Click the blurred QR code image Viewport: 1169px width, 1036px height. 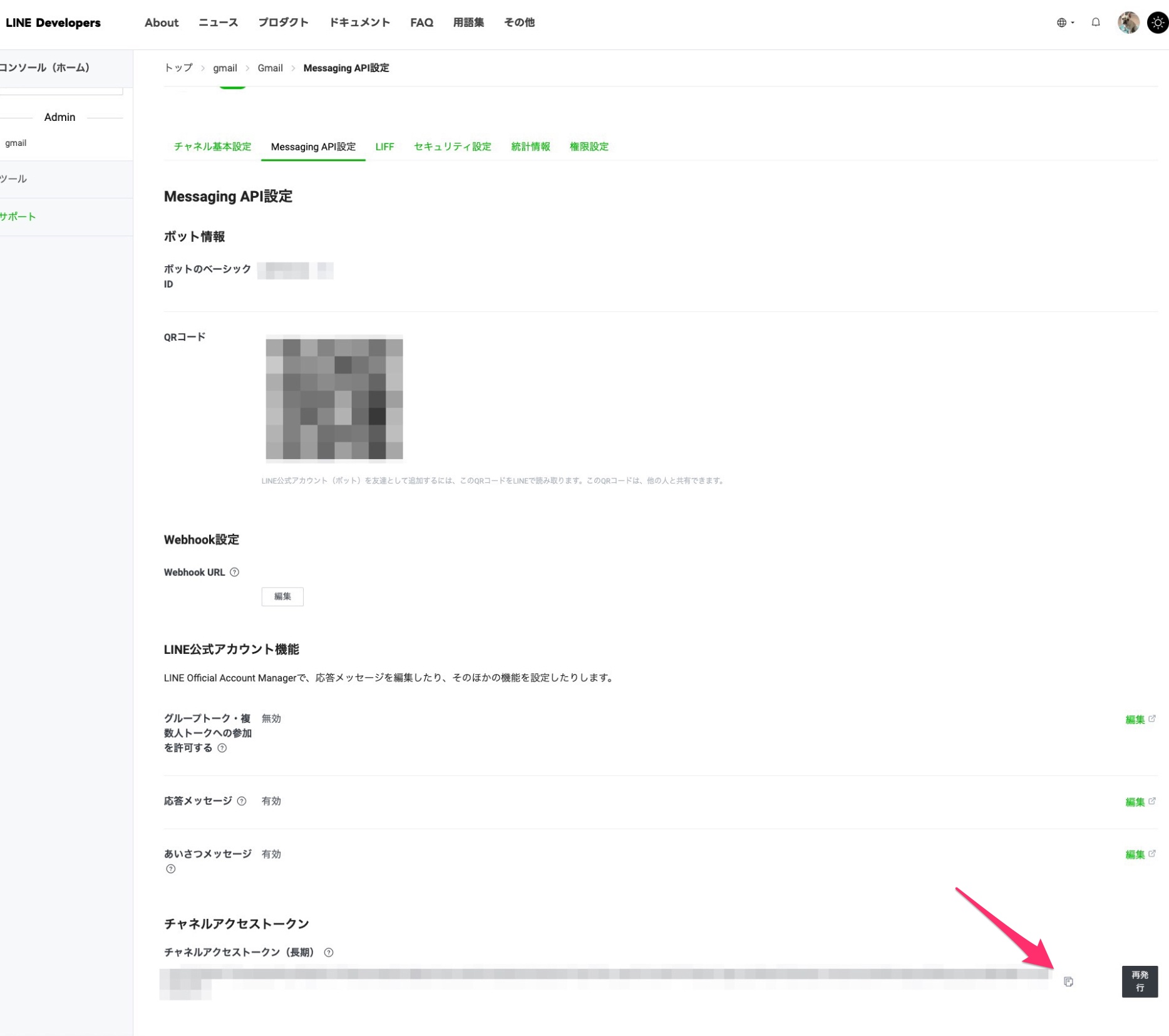pos(334,398)
